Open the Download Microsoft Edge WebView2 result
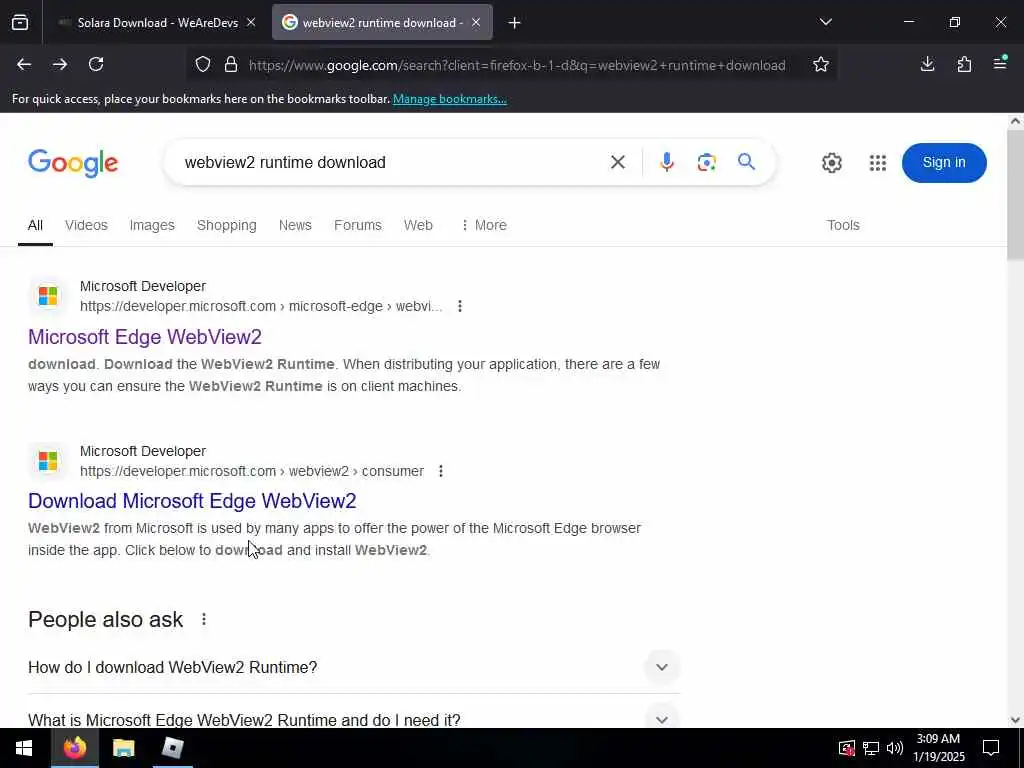The height and width of the screenshot is (768, 1024). (192, 501)
